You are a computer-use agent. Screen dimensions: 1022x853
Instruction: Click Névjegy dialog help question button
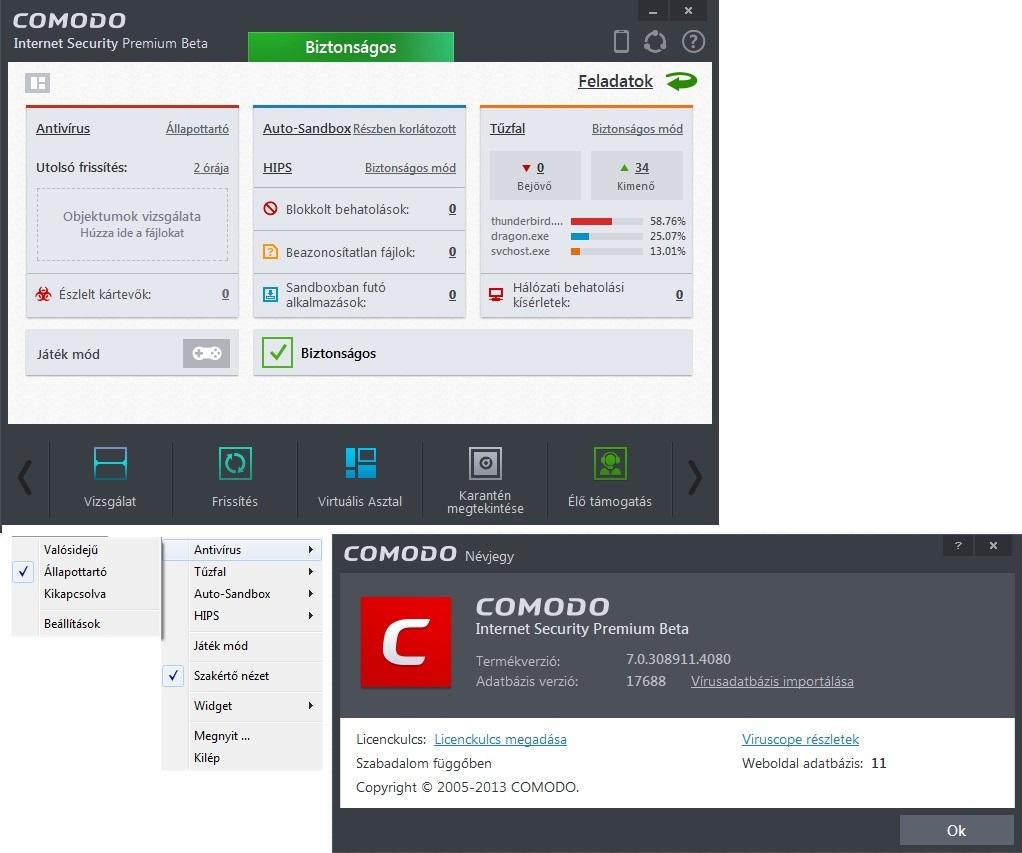(x=958, y=545)
